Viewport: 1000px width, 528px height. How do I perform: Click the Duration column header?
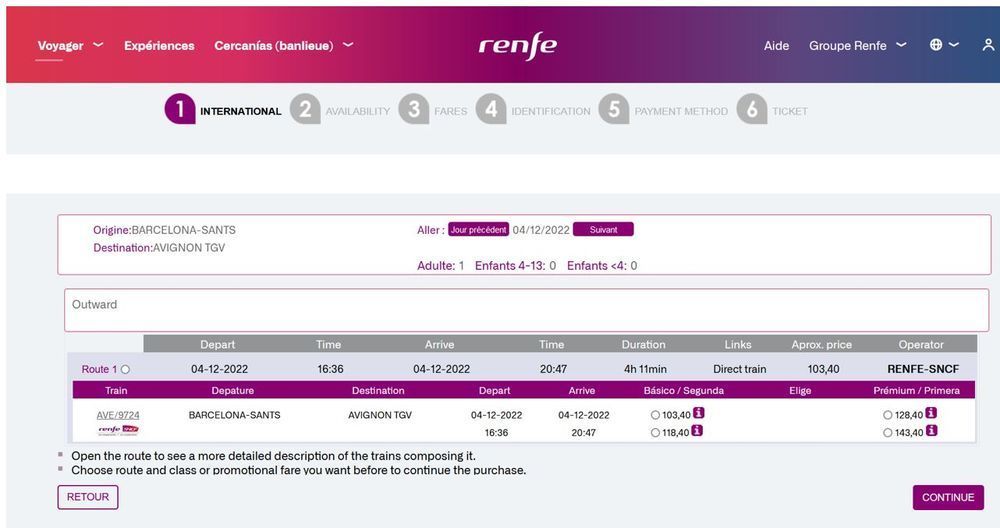[x=643, y=344]
